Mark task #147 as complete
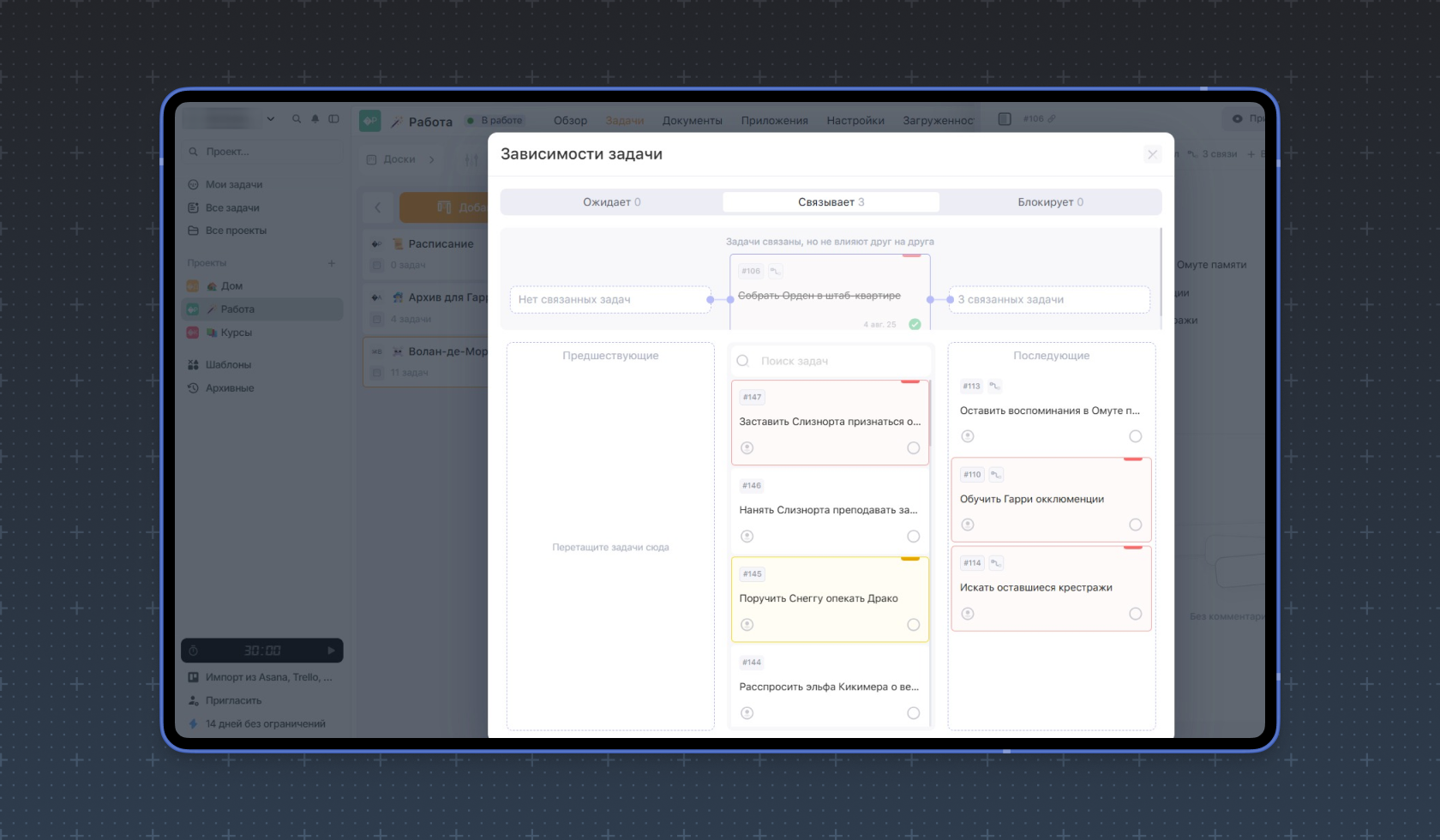Viewport: 1440px width, 840px height. tap(913, 448)
